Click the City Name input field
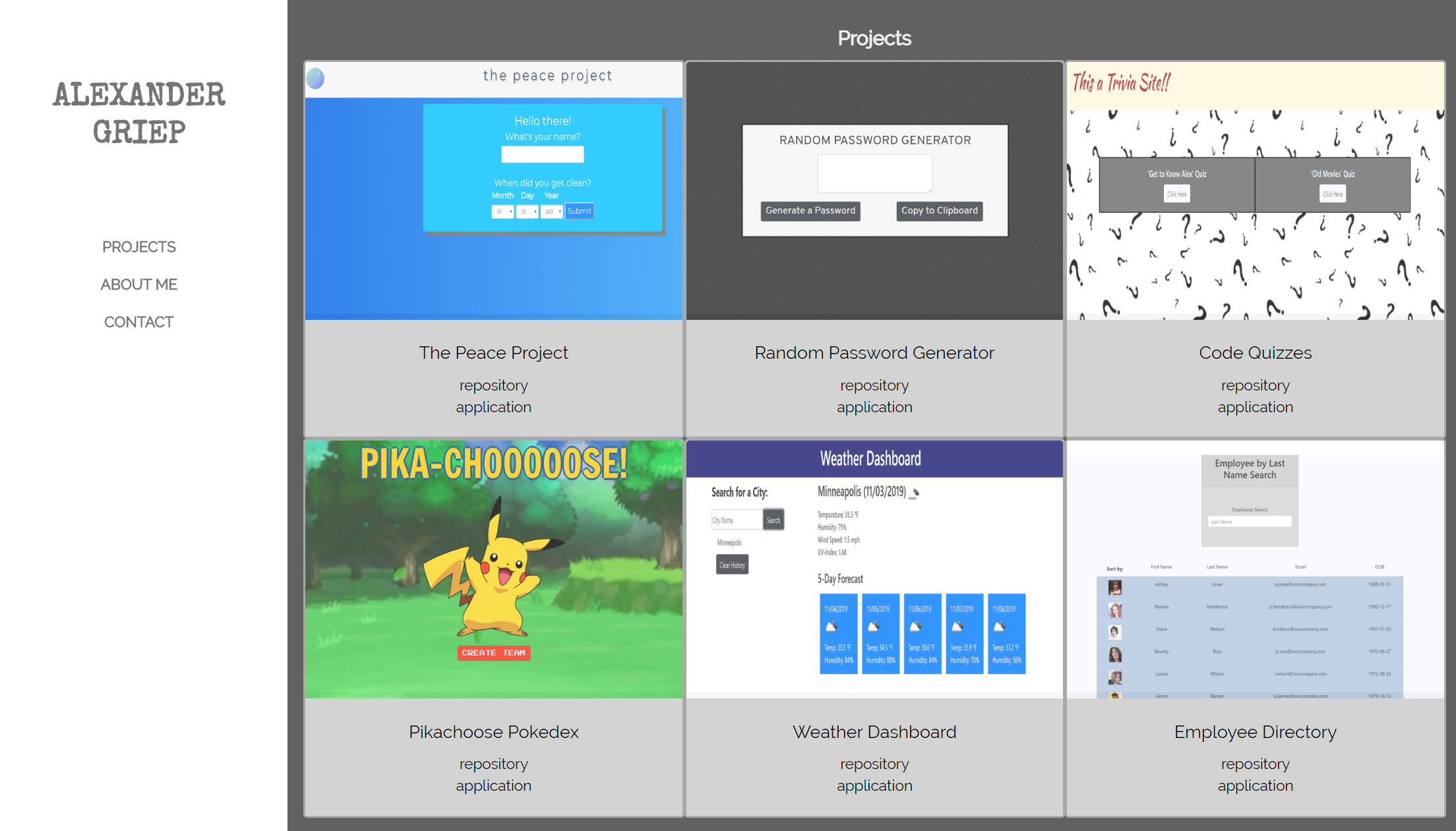Screen dimensions: 1456x831 [736, 520]
